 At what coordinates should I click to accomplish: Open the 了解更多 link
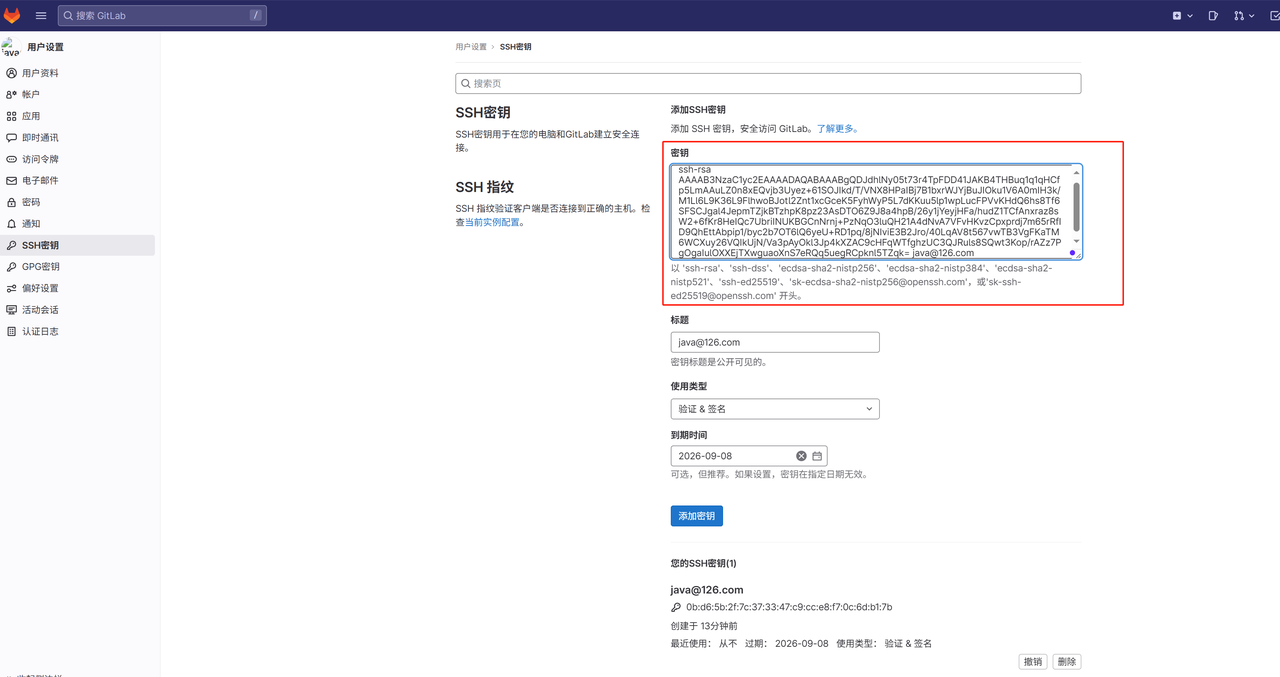(x=837, y=129)
